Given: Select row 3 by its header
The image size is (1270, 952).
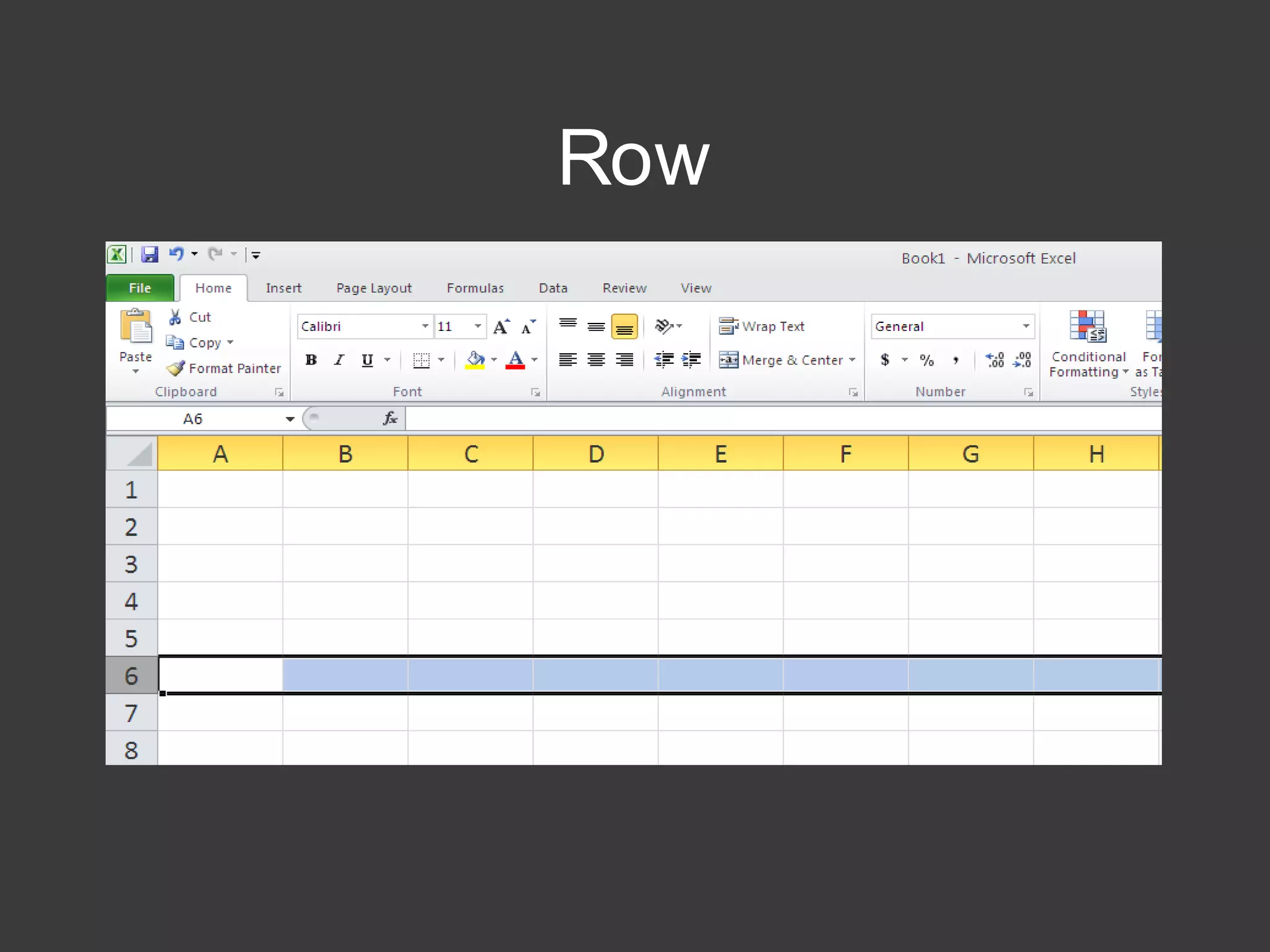Looking at the screenshot, I should click(x=131, y=564).
